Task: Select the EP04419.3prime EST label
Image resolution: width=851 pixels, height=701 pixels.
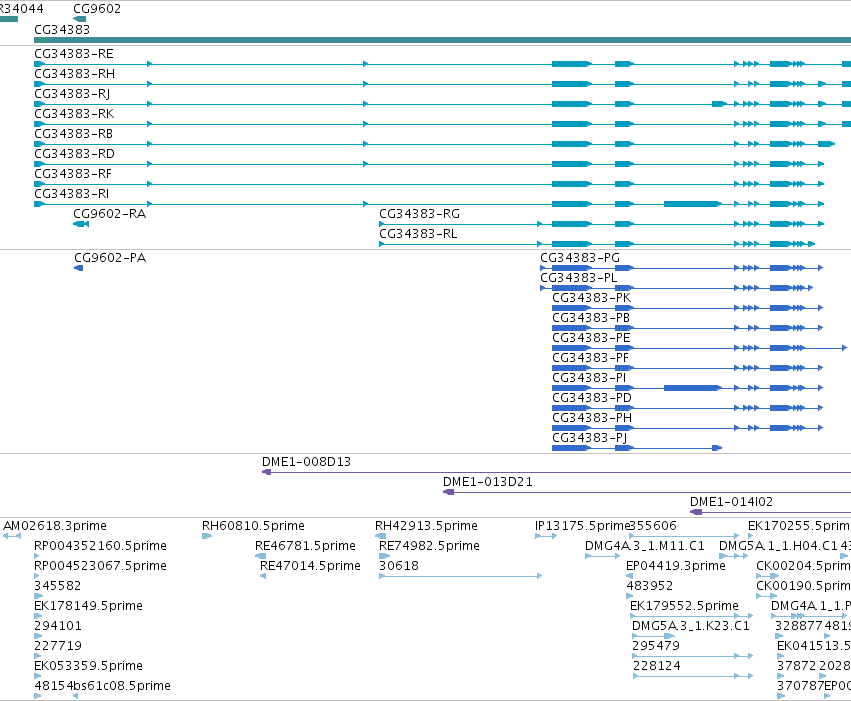Action: click(x=676, y=566)
